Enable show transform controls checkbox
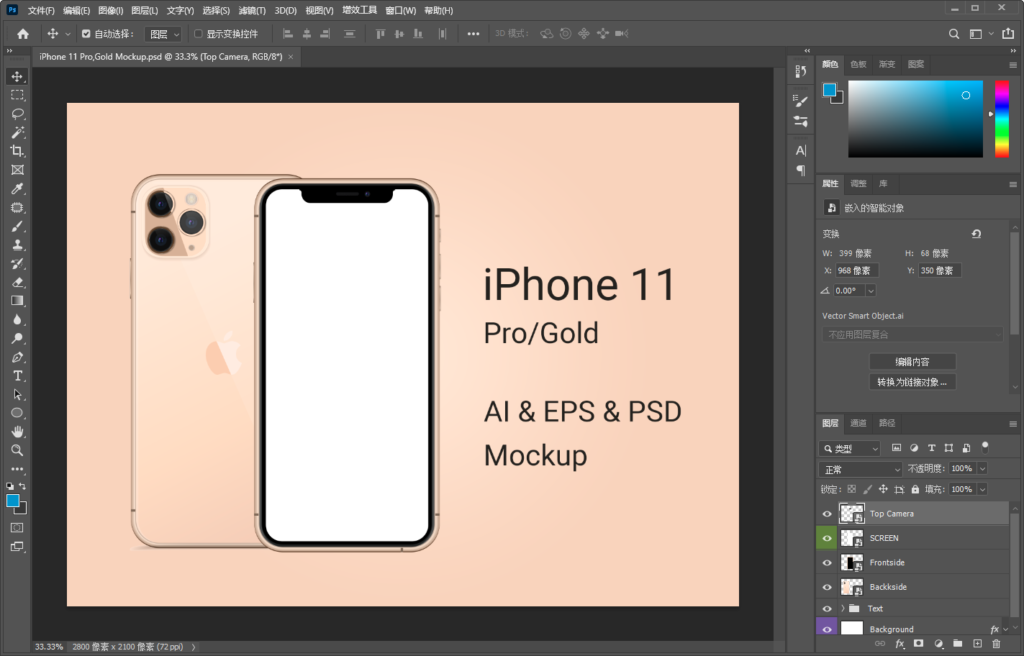 point(198,34)
